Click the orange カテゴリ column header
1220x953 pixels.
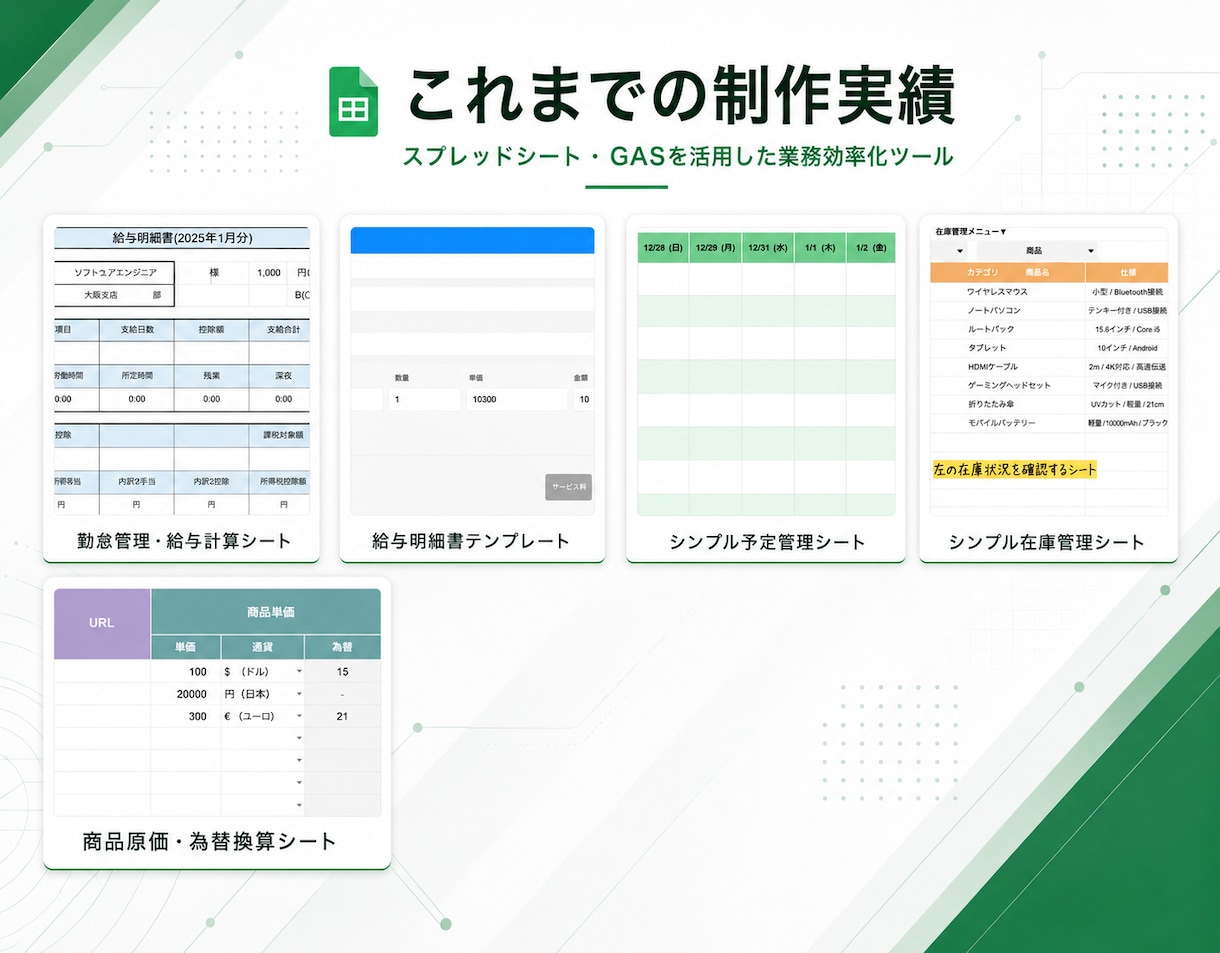pyautogui.click(x=982, y=272)
